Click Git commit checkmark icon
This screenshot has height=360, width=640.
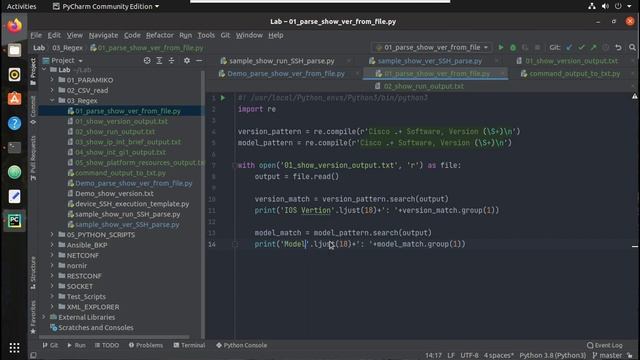[581, 47]
